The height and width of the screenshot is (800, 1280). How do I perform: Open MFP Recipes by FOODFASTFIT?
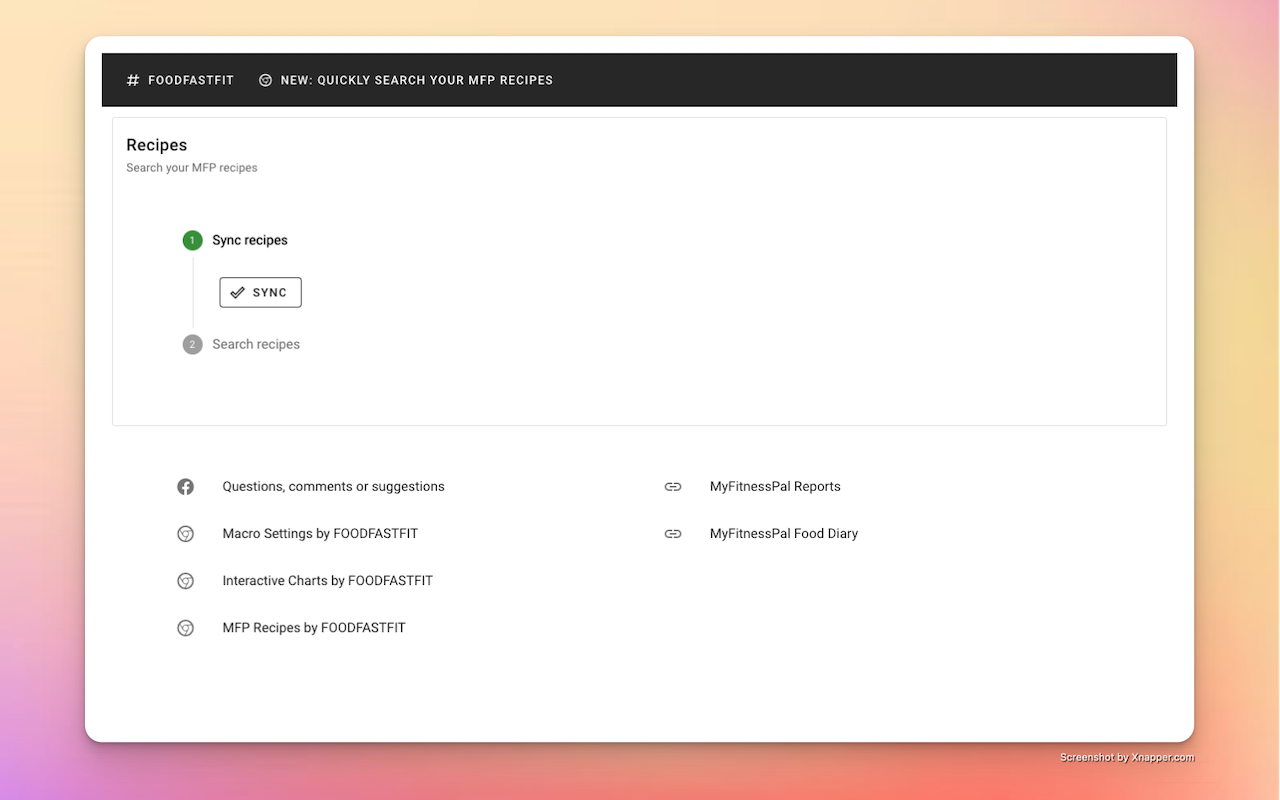click(314, 628)
